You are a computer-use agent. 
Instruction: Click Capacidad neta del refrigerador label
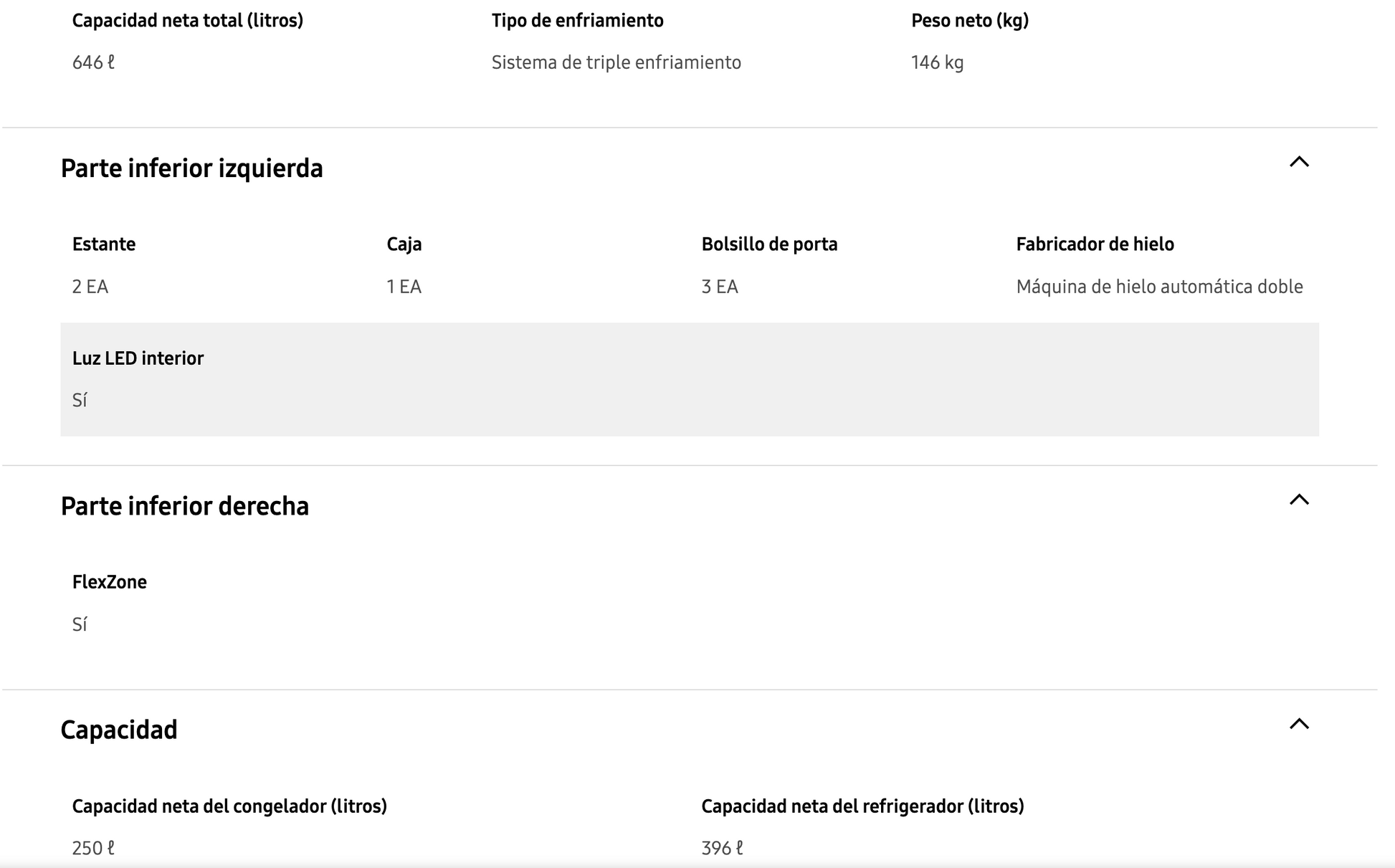pyautogui.click(x=862, y=806)
